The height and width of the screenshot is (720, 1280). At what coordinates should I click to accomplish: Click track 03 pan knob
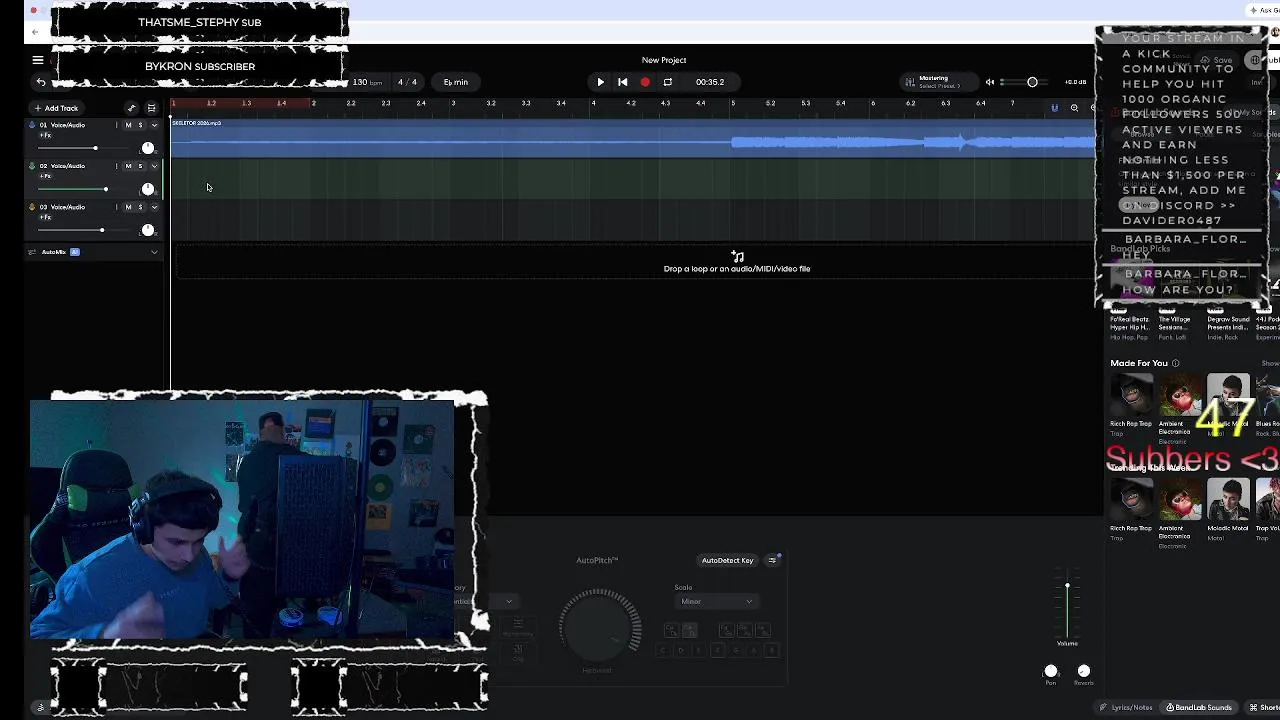pos(148,230)
